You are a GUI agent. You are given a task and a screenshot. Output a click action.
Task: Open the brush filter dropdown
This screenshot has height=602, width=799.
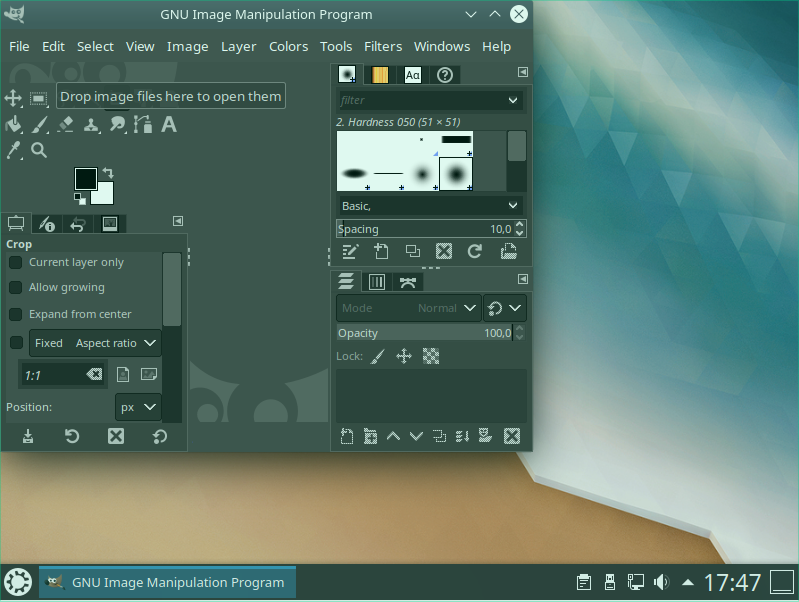point(513,100)
